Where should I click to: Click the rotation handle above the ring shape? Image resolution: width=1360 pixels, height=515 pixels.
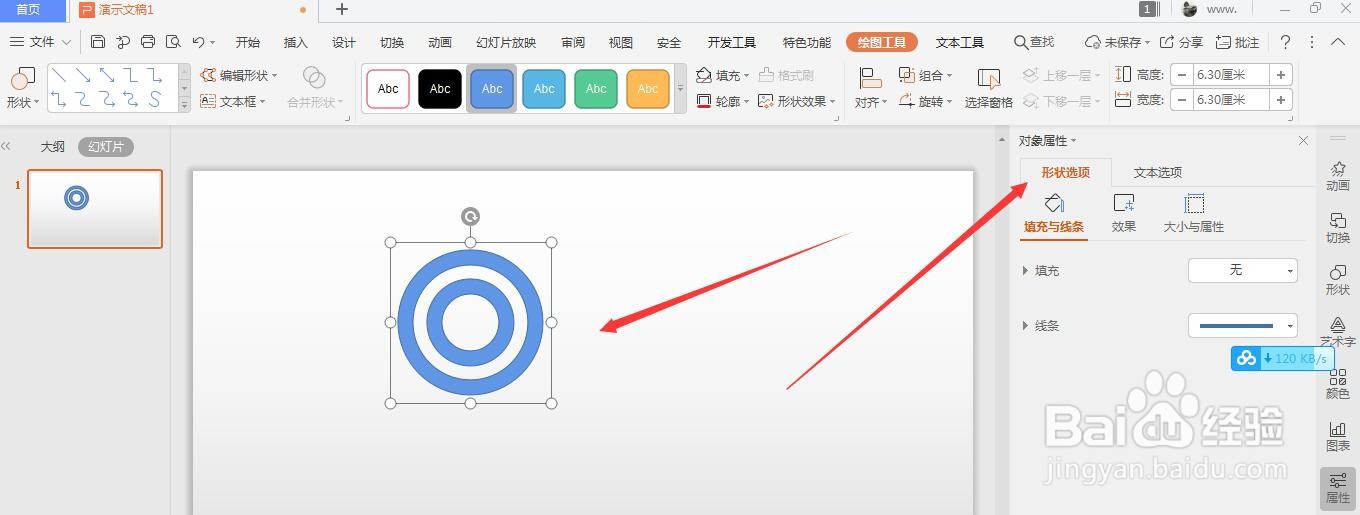[x=470, y=216]
